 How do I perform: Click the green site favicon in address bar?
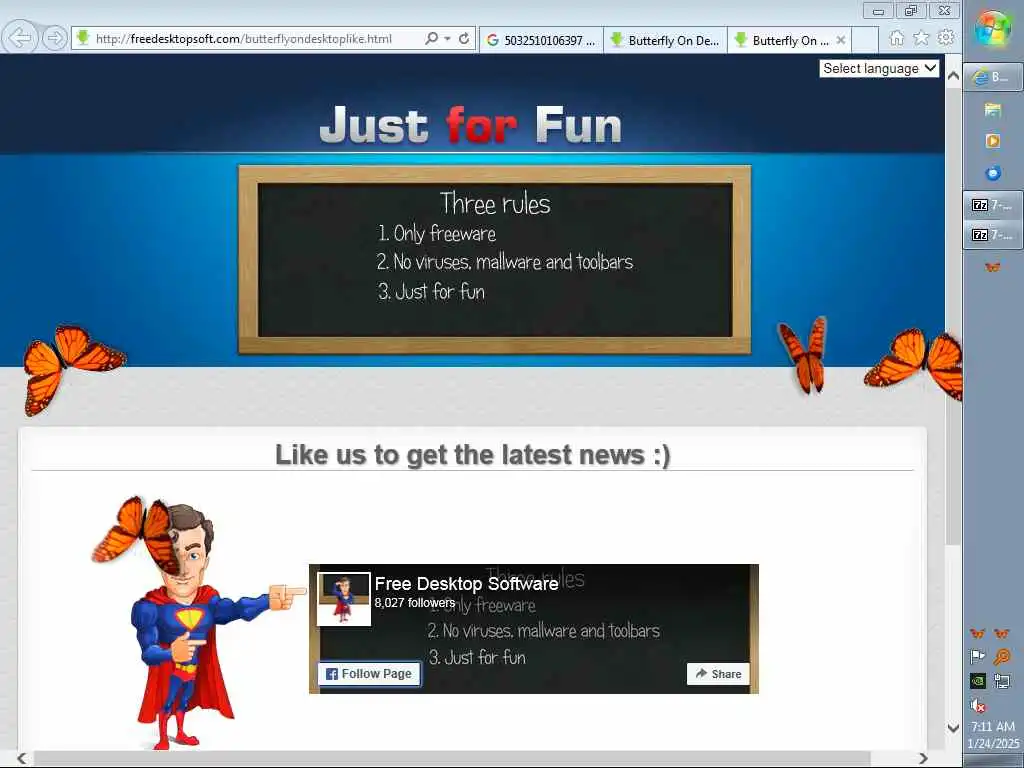[83, 39]
